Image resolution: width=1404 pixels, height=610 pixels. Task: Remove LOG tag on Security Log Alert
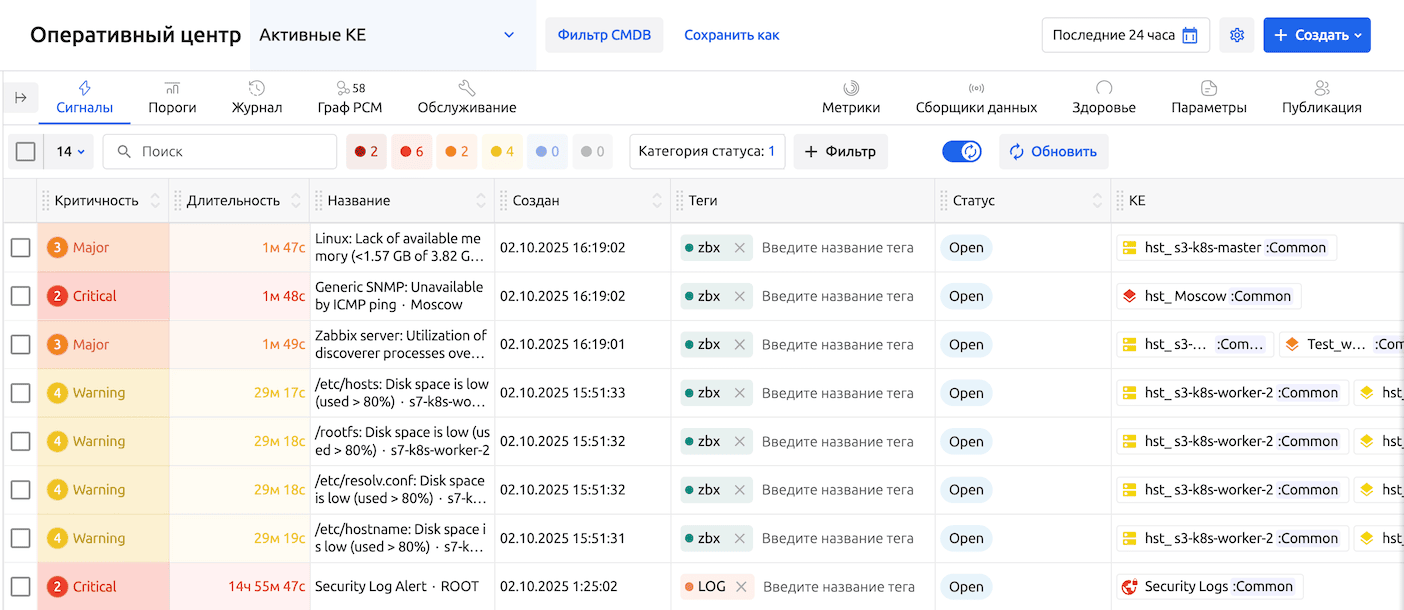pyautogui.click(x=742, y=587)
